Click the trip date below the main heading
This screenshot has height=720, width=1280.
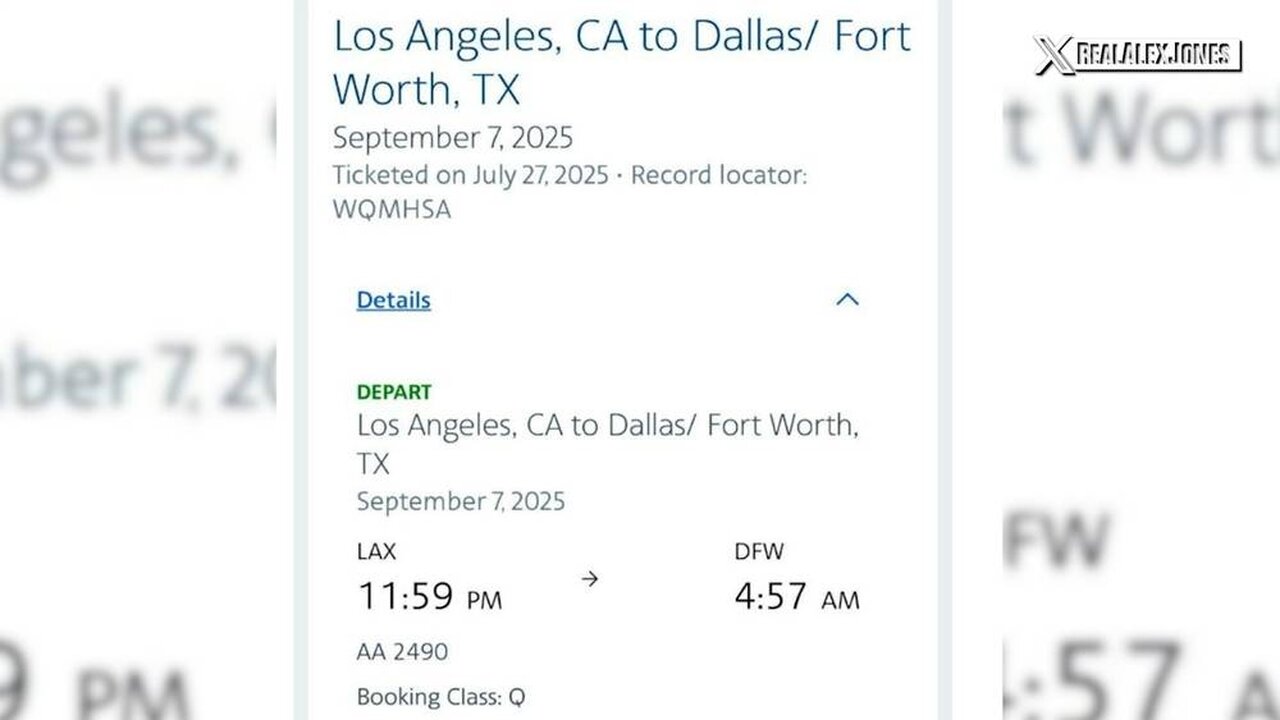(452, 138)
